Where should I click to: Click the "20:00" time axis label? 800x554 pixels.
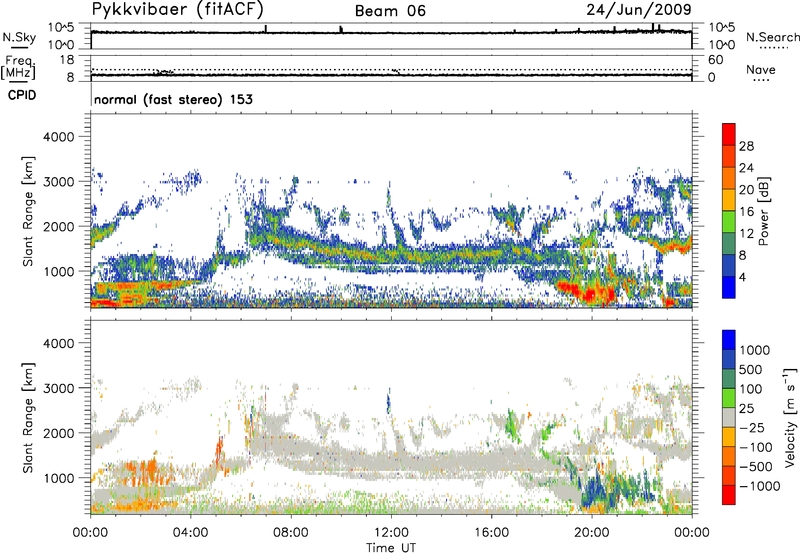point(592,533)
